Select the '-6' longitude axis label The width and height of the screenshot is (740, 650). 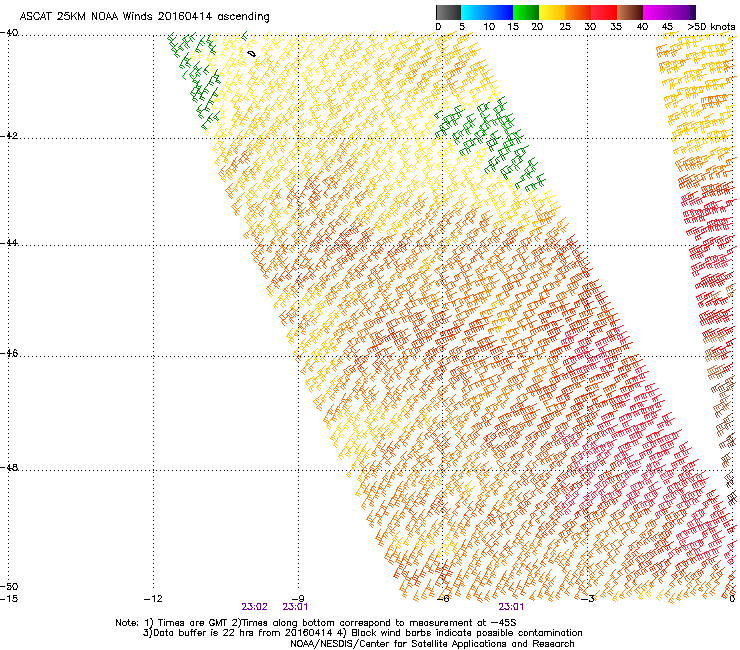pos(443,599)
